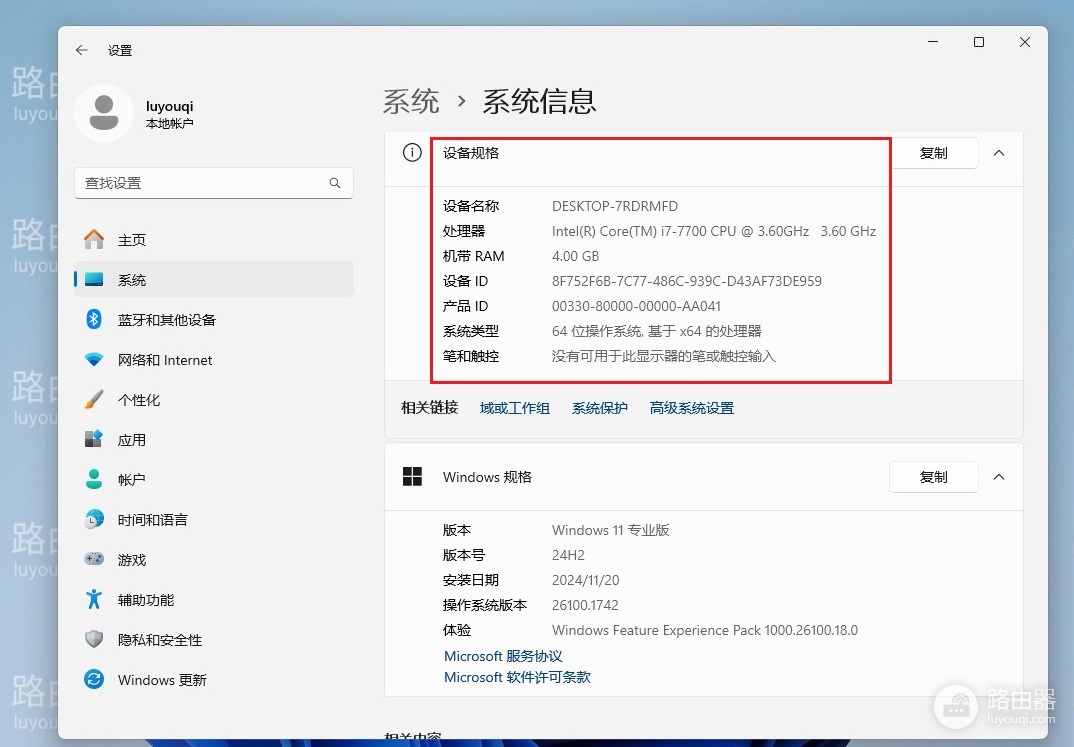
Task: Open Microsoft 服务协议 link
Action: pyautogui.click(x=503, y=656)
